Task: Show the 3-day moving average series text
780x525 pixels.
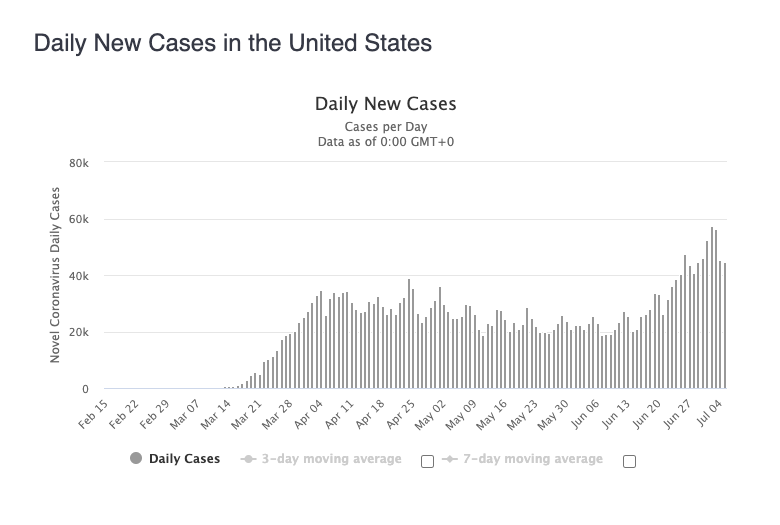Action: tap(332, 459)
